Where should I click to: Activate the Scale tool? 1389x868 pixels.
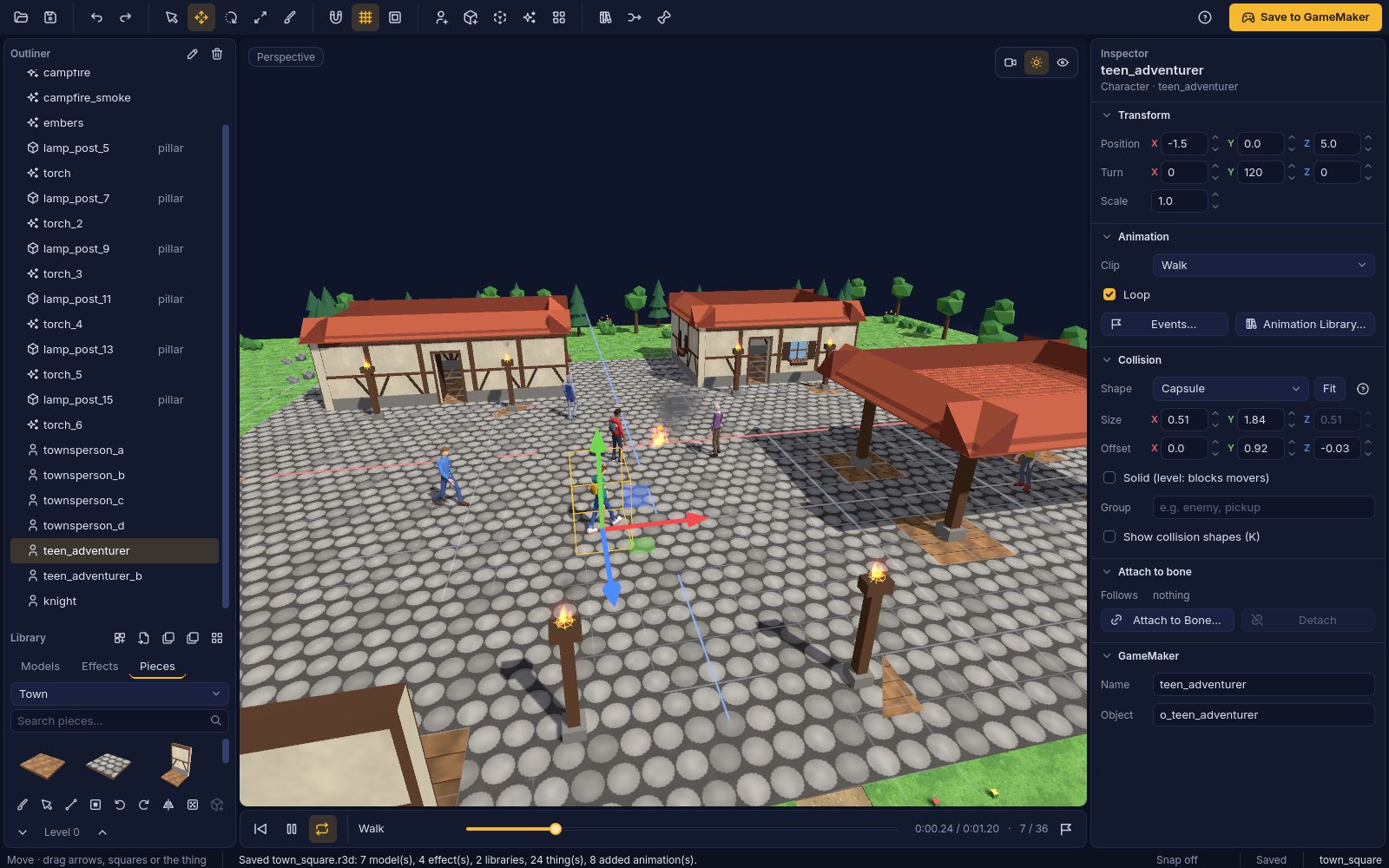[260, 17]
